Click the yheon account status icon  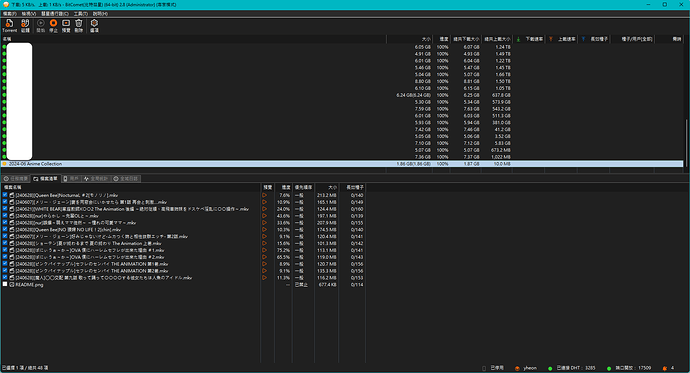517,368
